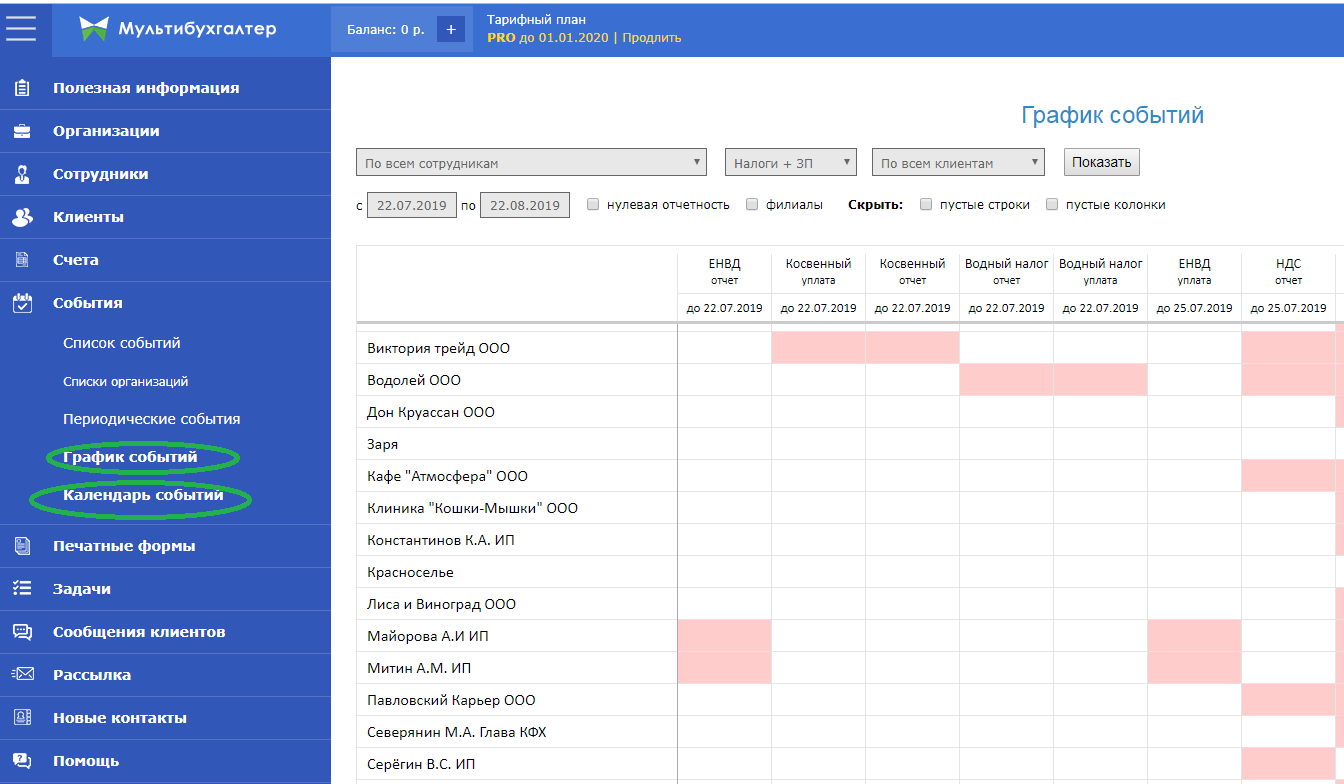
Task: Click the plus icon next to balance
Action: coord(450,29)
